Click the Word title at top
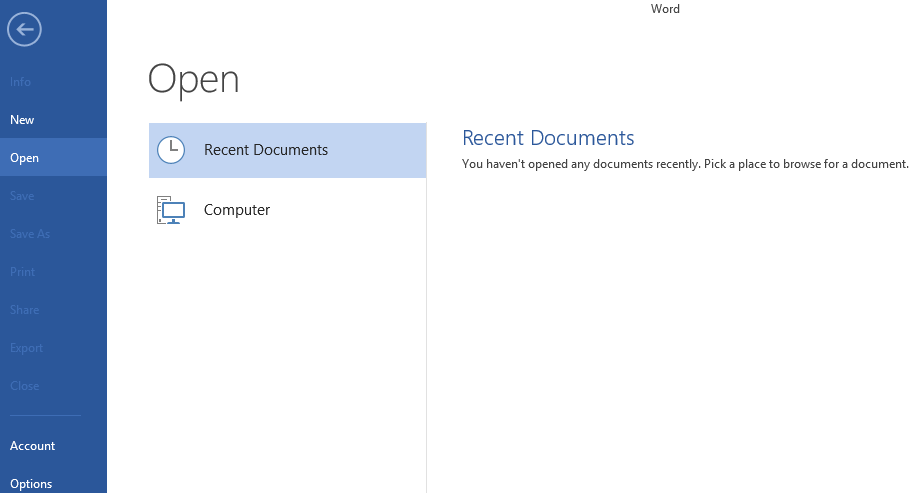 click(665, 9)
